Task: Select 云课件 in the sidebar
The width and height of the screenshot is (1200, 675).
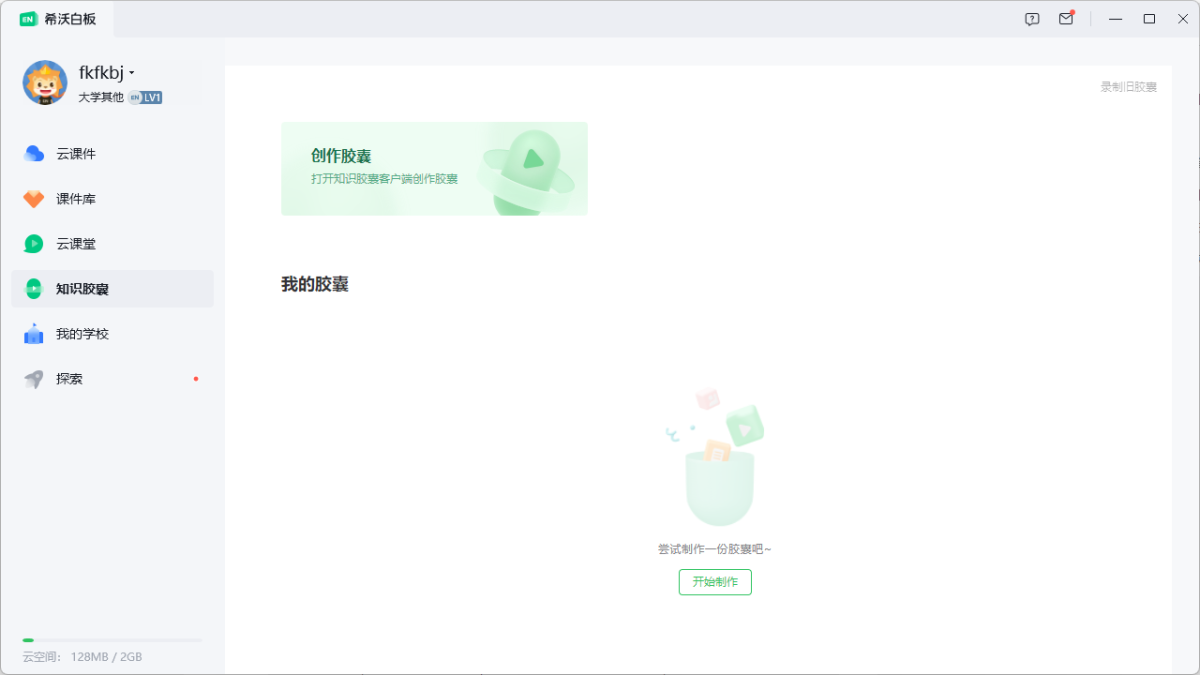Action: (112, 154)
